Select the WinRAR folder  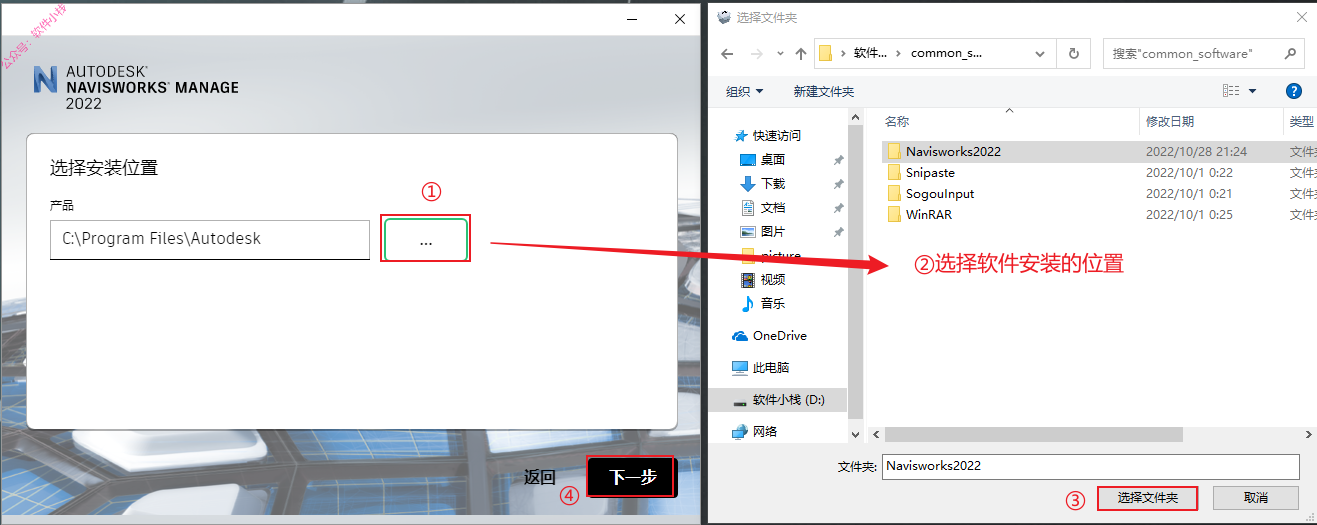[x=929, y=215]
